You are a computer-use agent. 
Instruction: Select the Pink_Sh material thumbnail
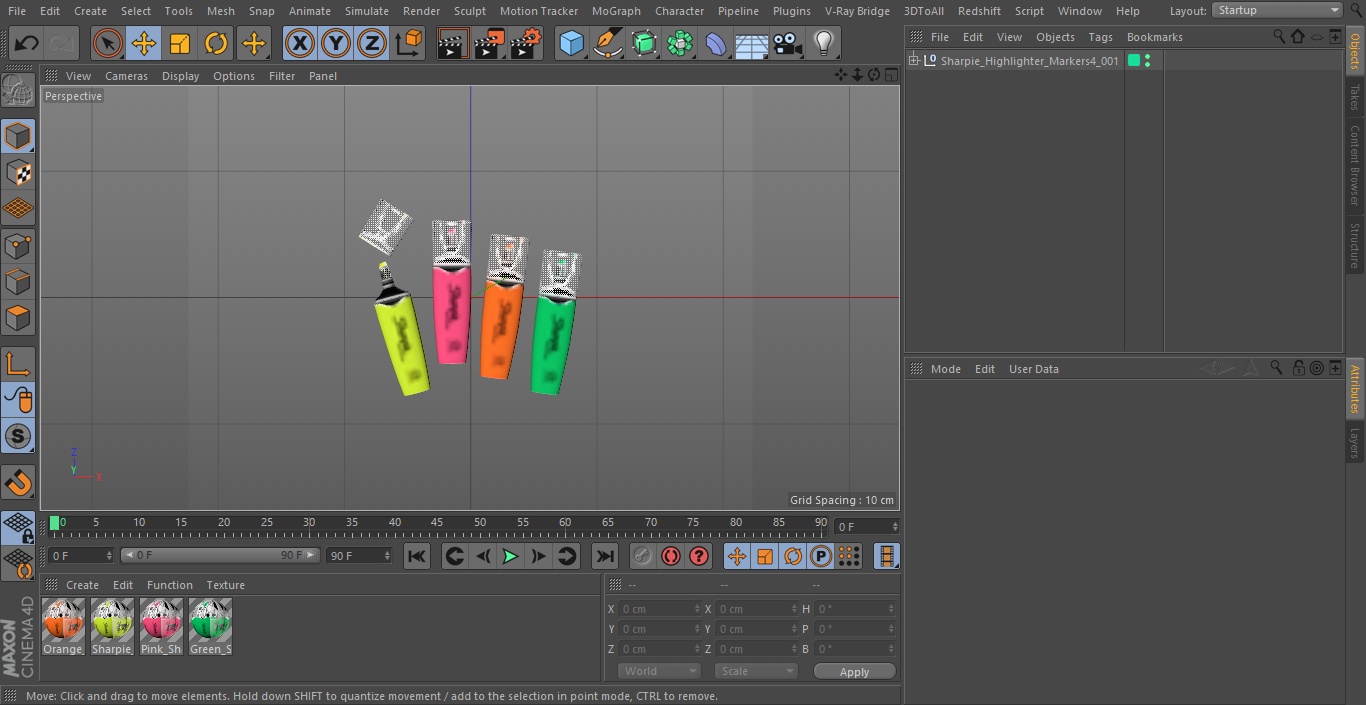pos(161,627)
